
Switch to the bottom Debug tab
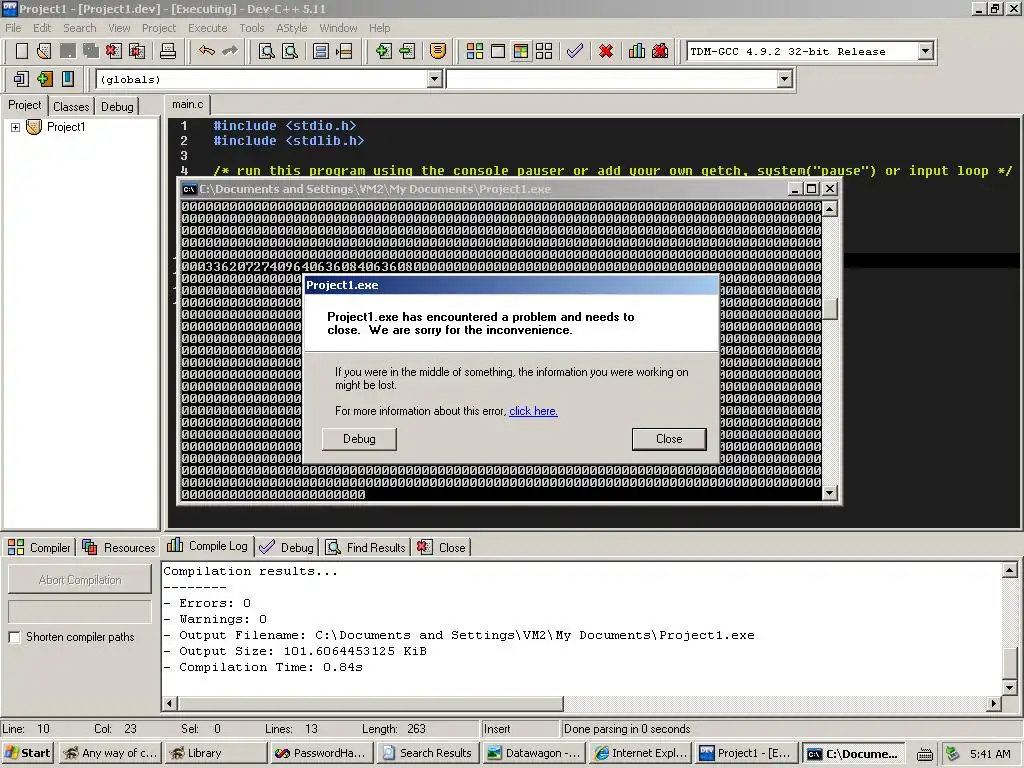click(x=287, y=547)
